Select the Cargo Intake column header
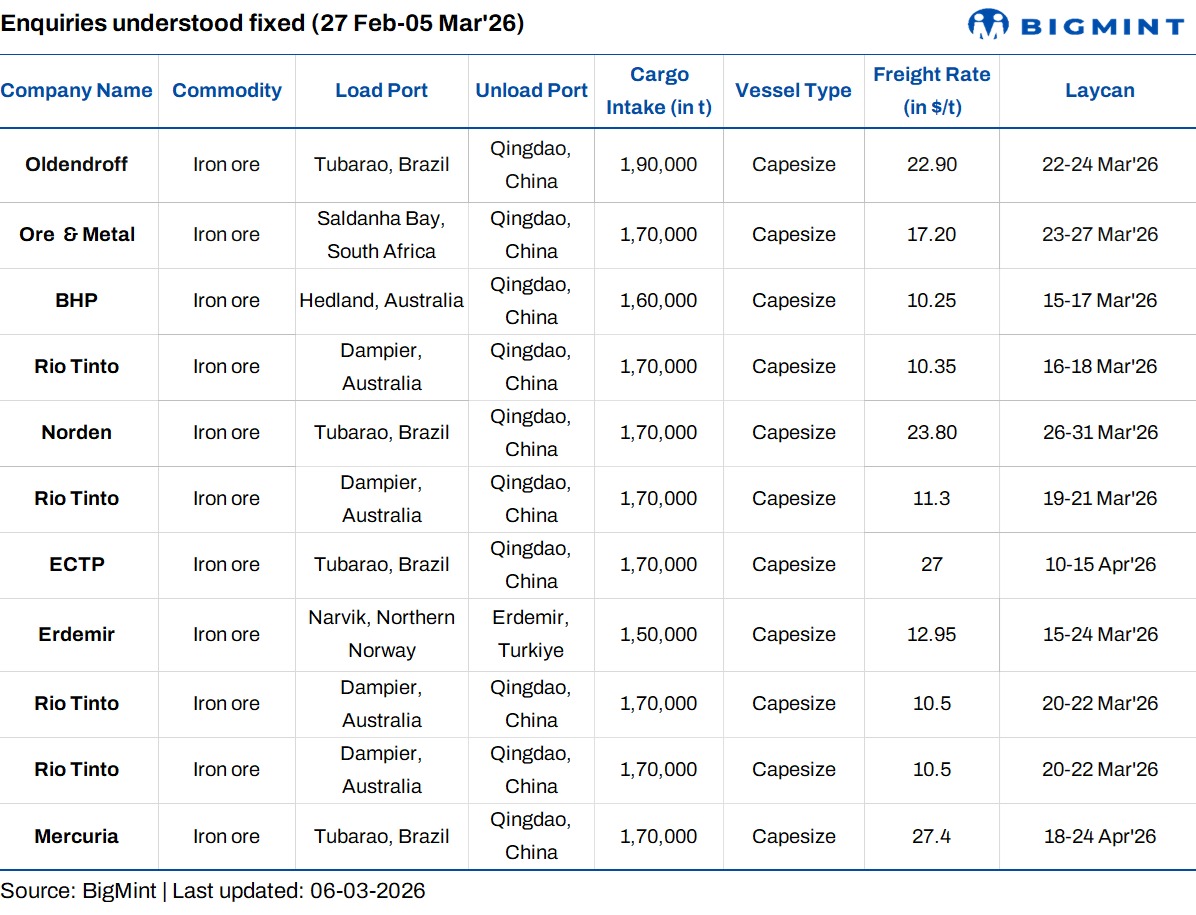Image resolution: width=1196 pixels, height=915 pixels. [659, 91]
